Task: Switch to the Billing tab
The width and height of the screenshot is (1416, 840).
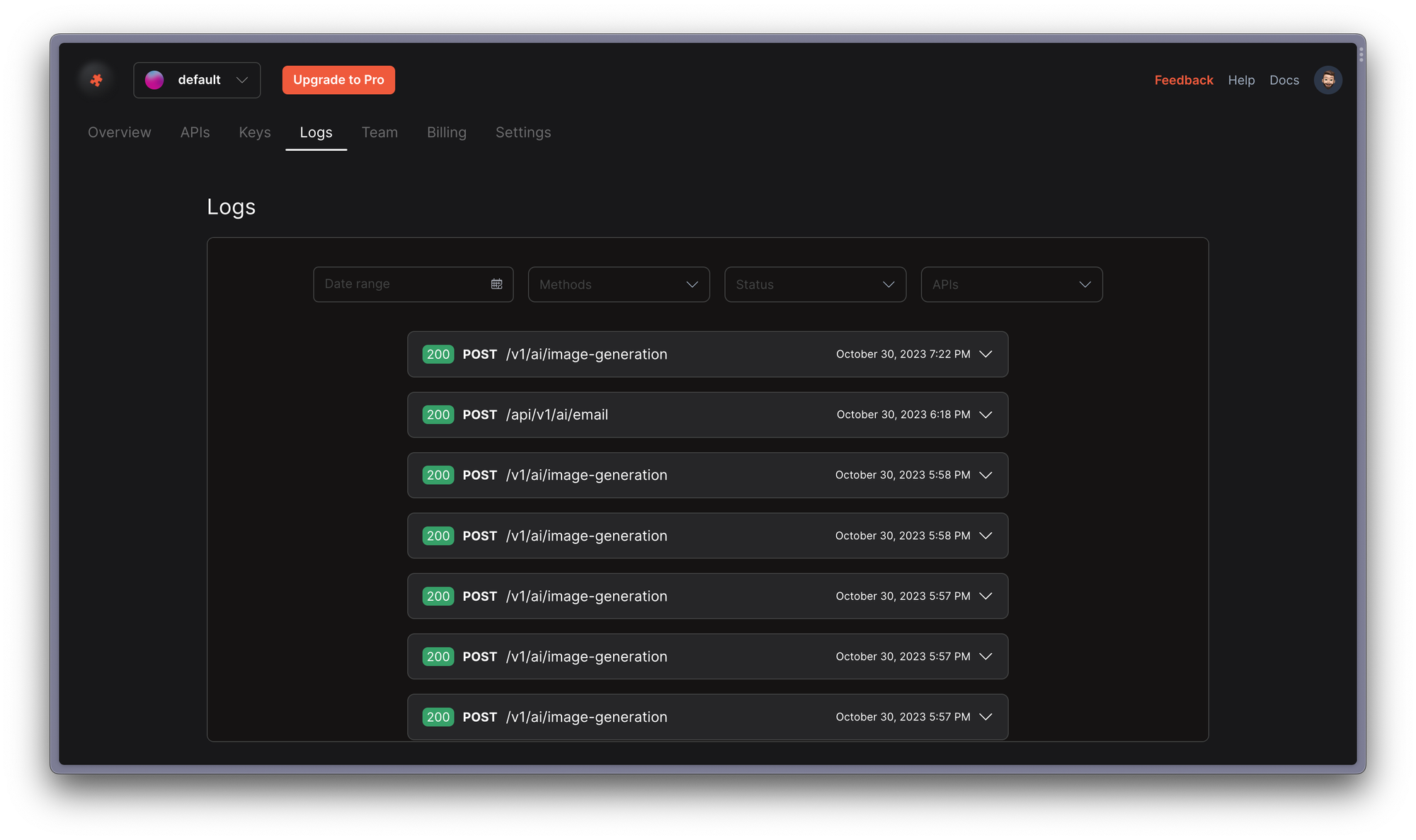Action: point(447,132)
